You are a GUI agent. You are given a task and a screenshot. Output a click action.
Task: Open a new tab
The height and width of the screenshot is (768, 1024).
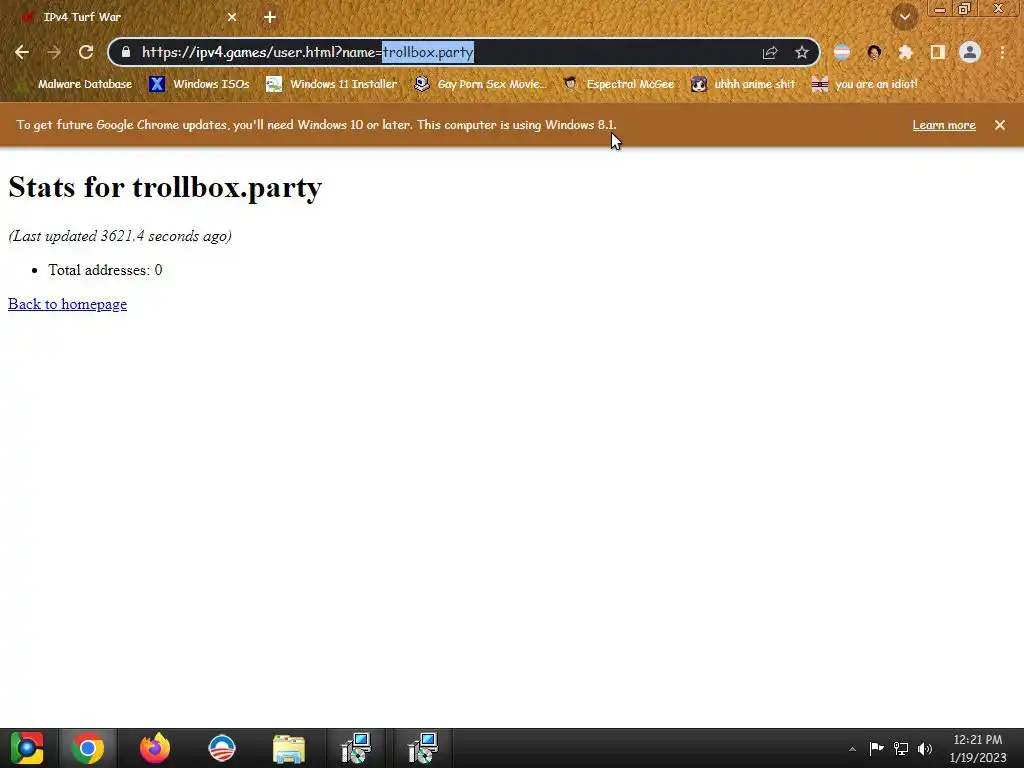click(270, 17)
